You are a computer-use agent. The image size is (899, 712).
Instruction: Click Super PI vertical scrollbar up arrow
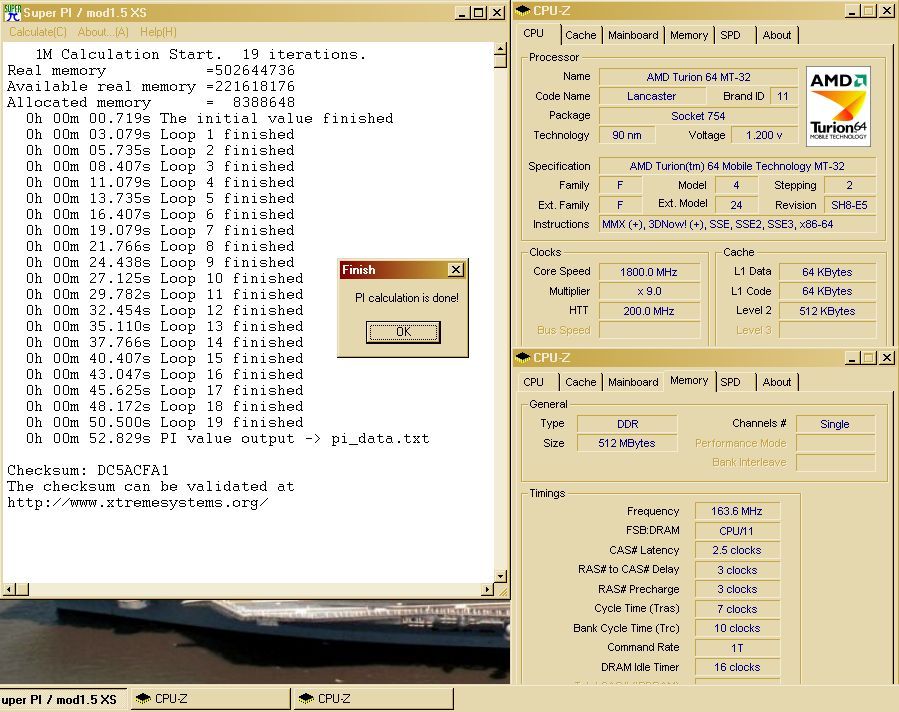(x=500, y=49)
